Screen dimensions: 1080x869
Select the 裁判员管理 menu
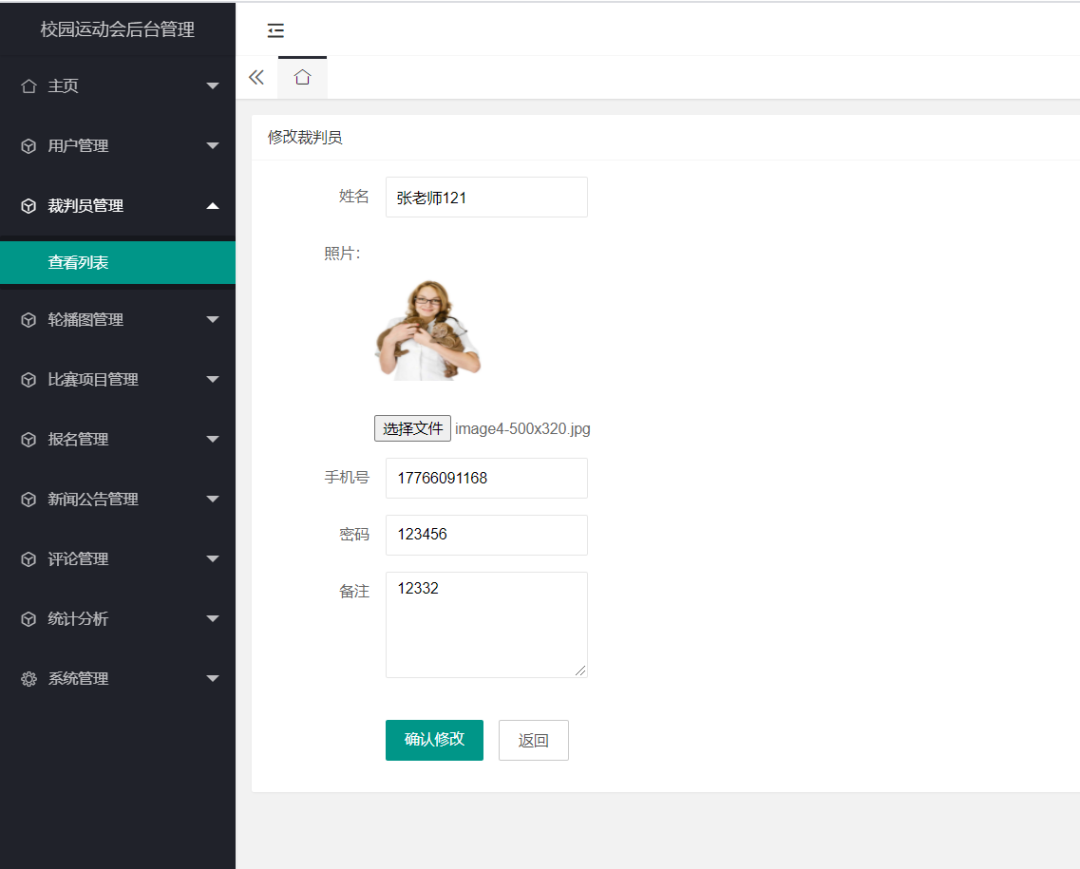coord(117,206)
